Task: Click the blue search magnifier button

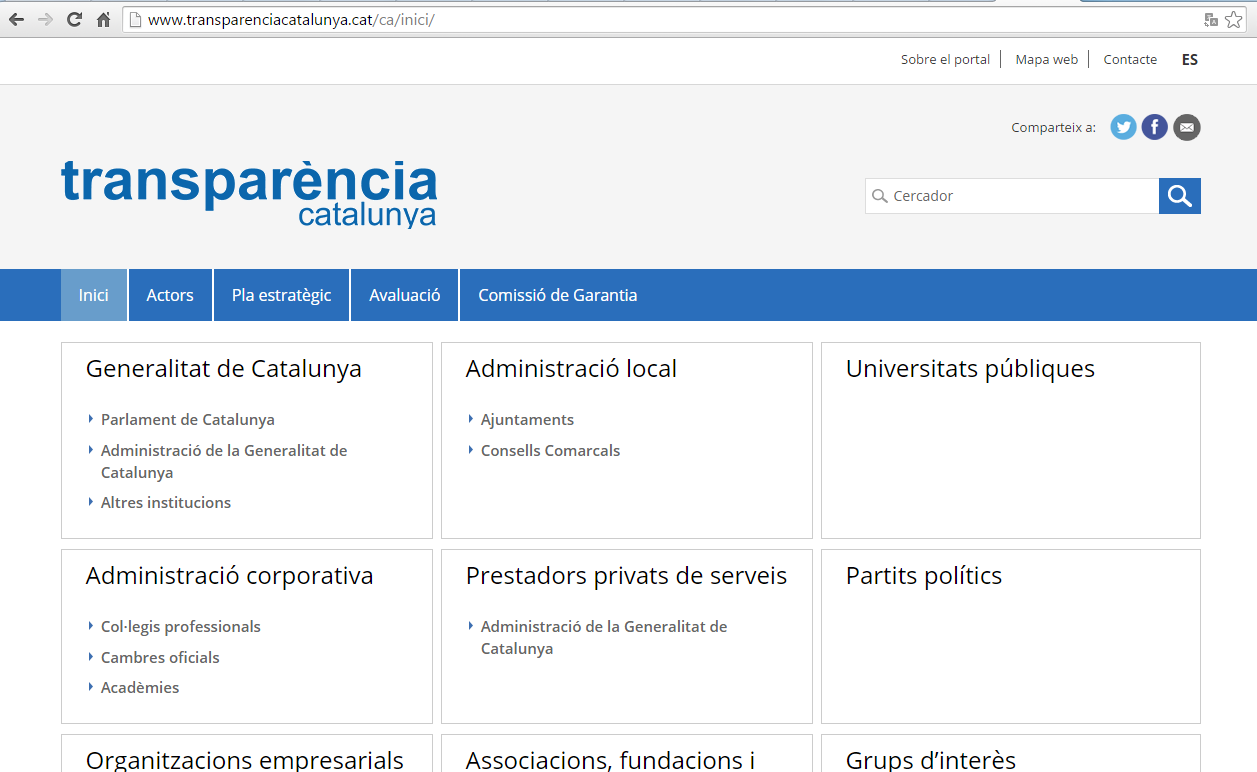Action: point(1179,196)
